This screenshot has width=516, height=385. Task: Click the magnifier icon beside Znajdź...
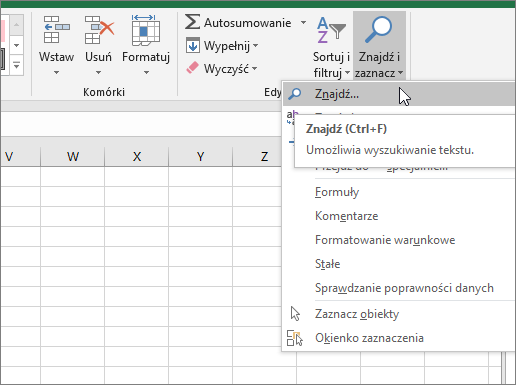tap(294, 94)
